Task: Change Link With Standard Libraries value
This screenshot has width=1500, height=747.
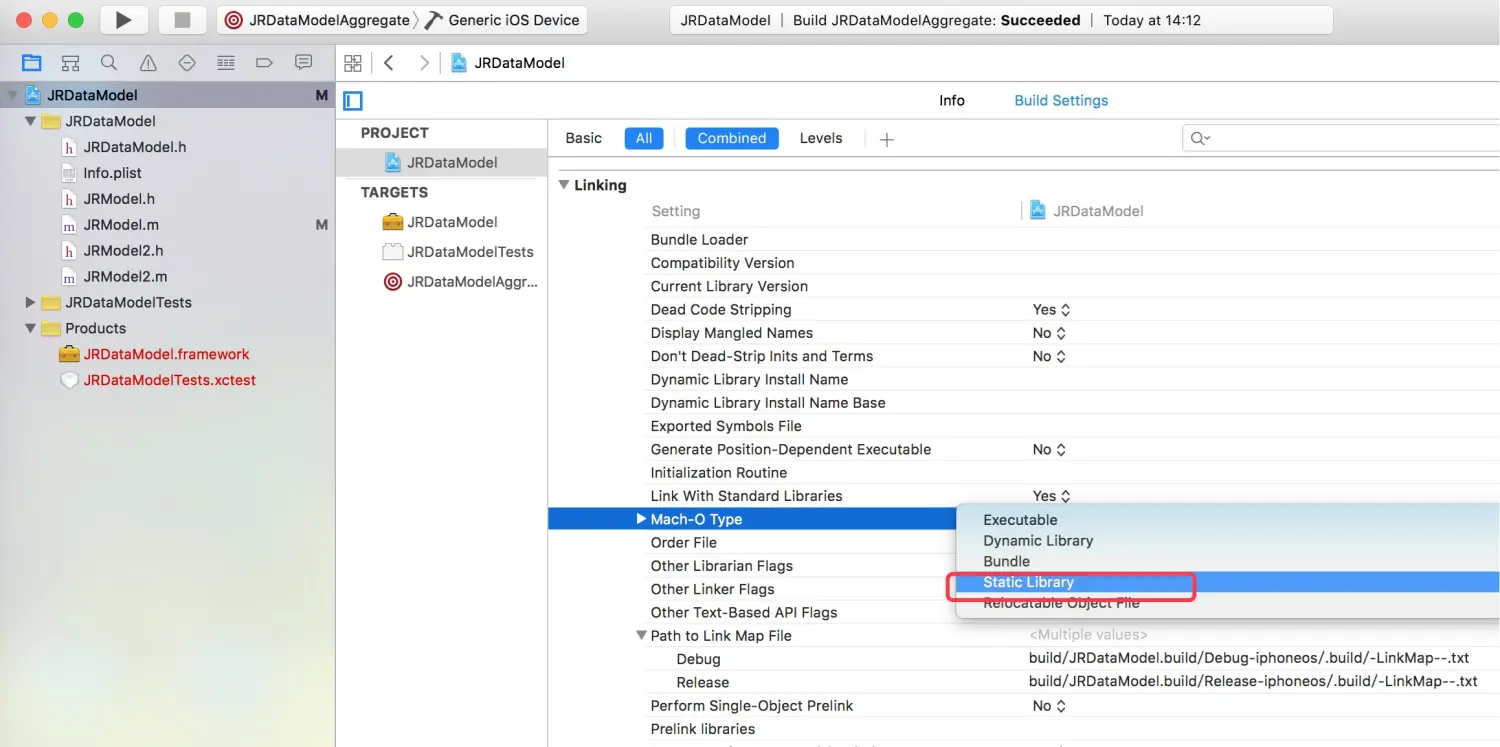Action: click(x=1051, y=496)
